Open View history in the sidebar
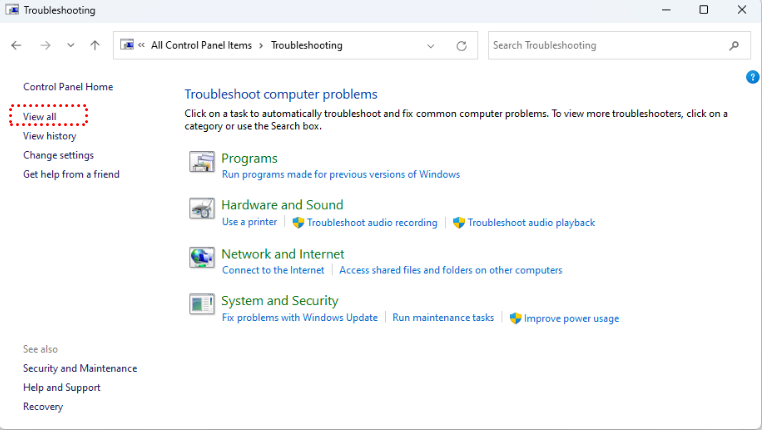Viewport: 762px width, 431px height. (x=49, y=136)
